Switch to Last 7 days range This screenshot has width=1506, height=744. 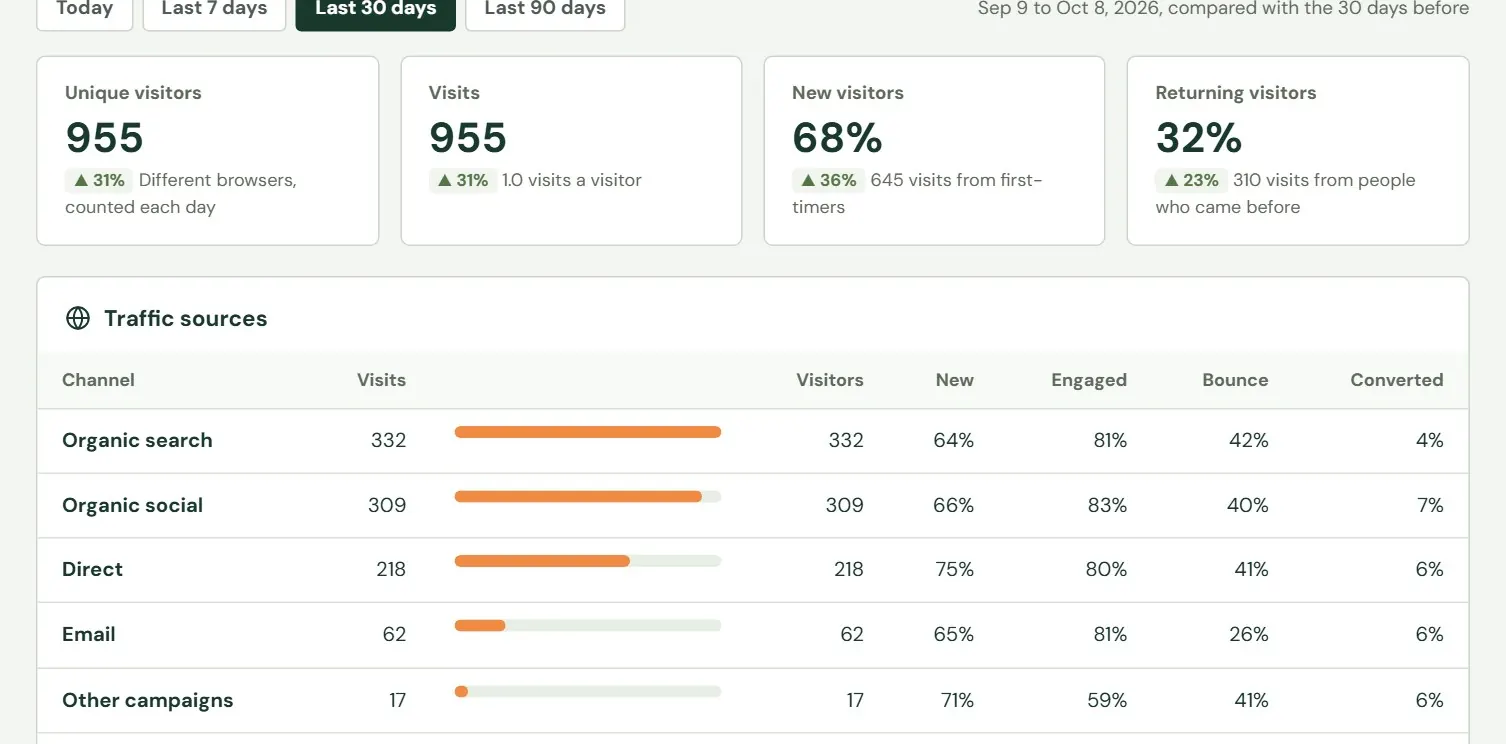click(214, 10)
